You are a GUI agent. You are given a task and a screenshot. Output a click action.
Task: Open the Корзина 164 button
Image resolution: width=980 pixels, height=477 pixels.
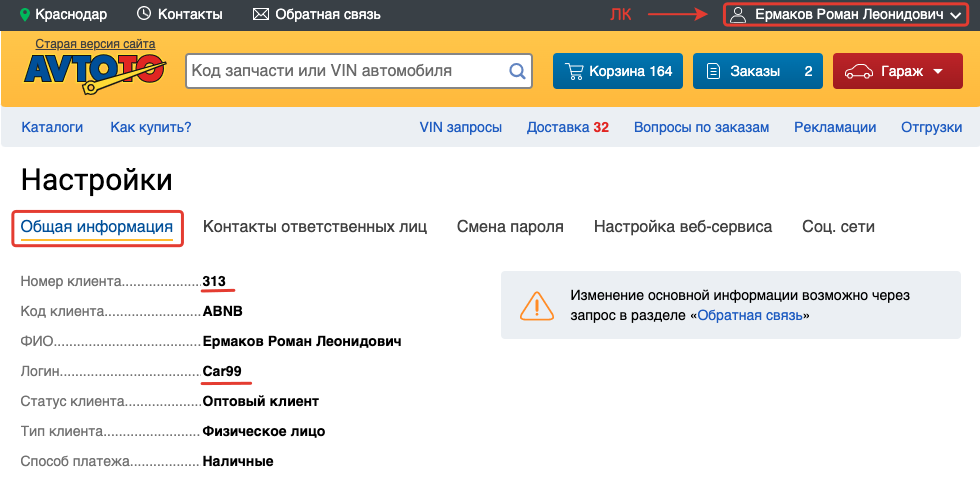618,71
